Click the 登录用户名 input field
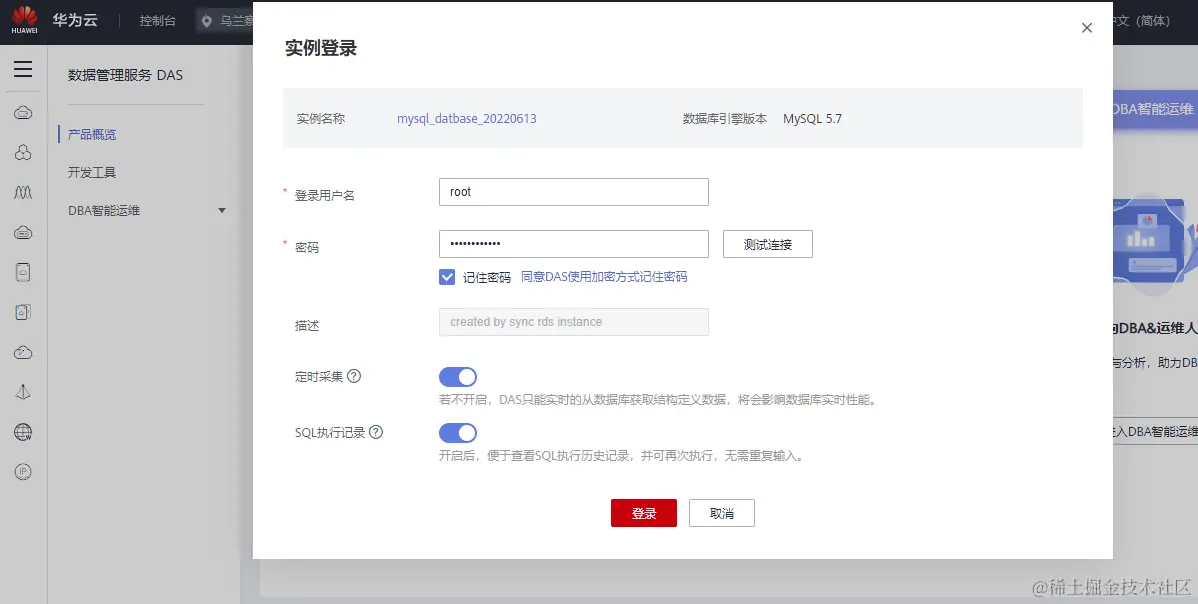The width and height of the screenshot is (1198, 604). [574, 192]
